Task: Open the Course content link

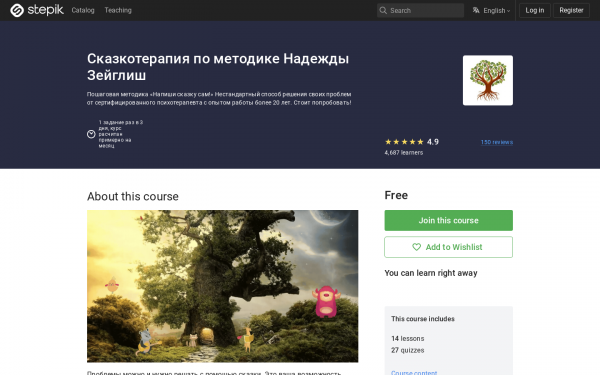Action: tap(414, 372)
